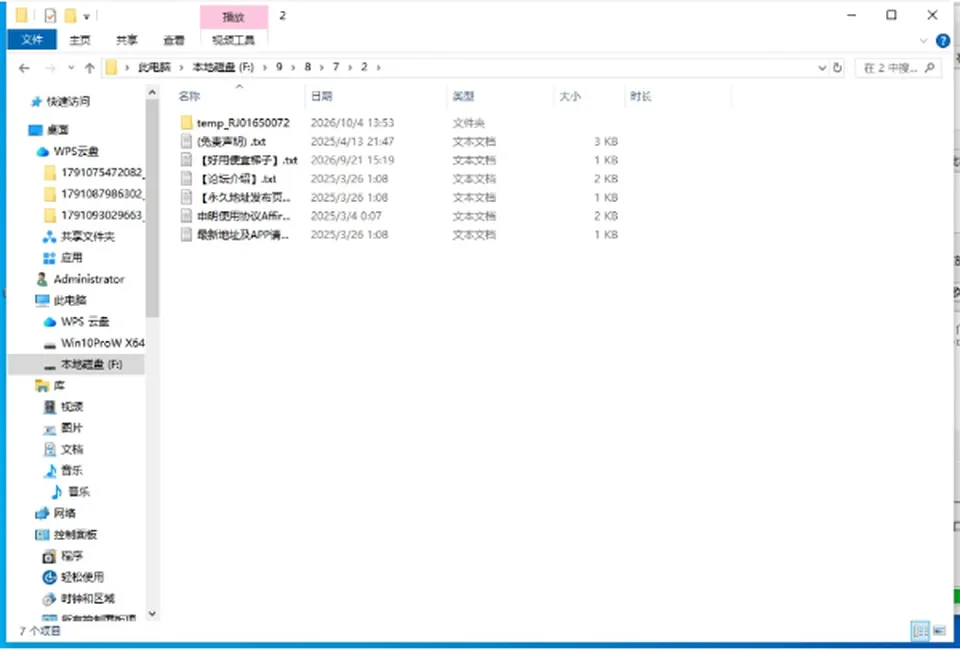Switch to the details view layout button
The width and height of the screenshot is (960, 650).
coord(920,631)
